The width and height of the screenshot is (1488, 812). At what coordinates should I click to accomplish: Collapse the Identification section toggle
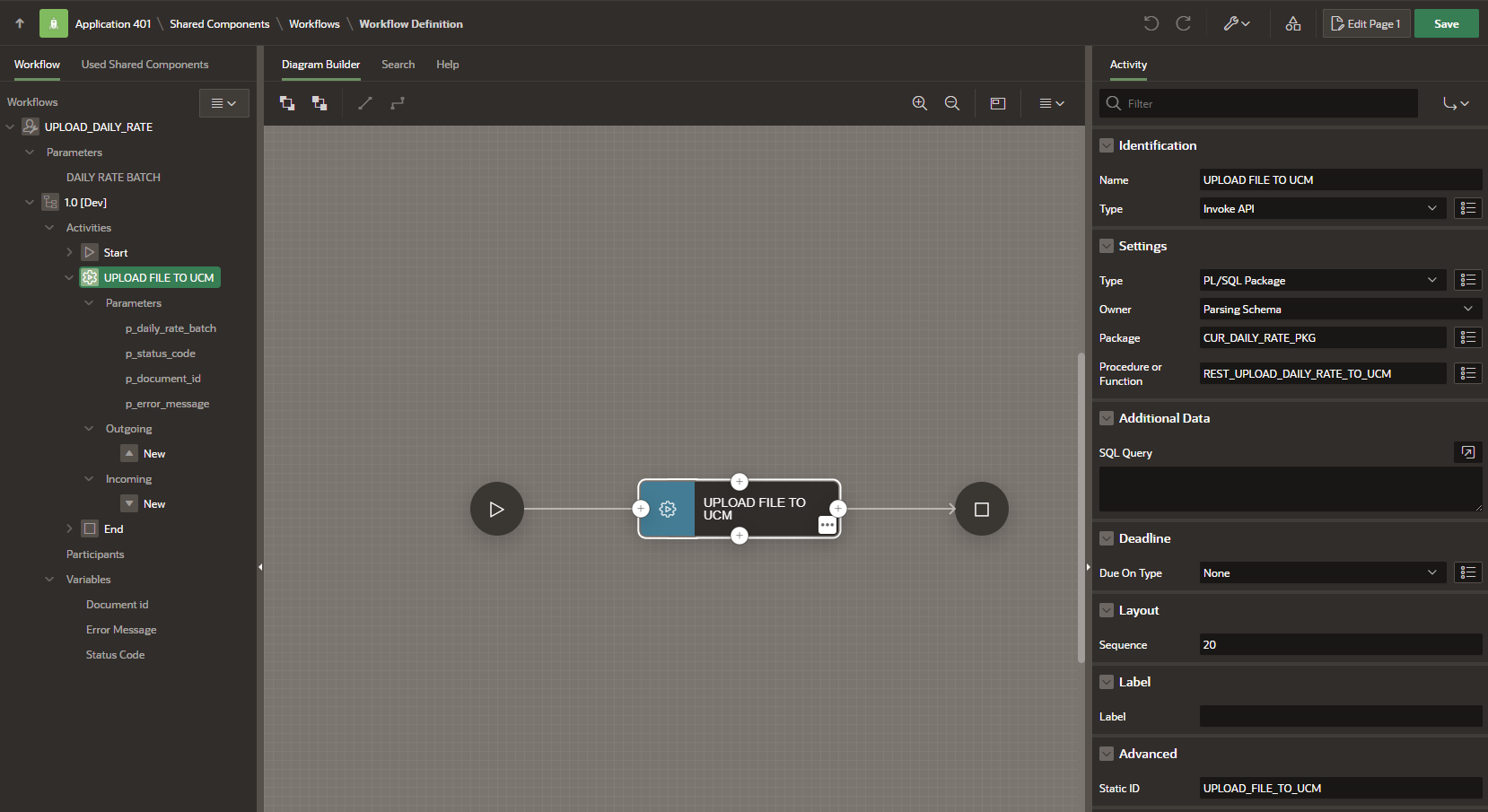[x=1107, y=145]
